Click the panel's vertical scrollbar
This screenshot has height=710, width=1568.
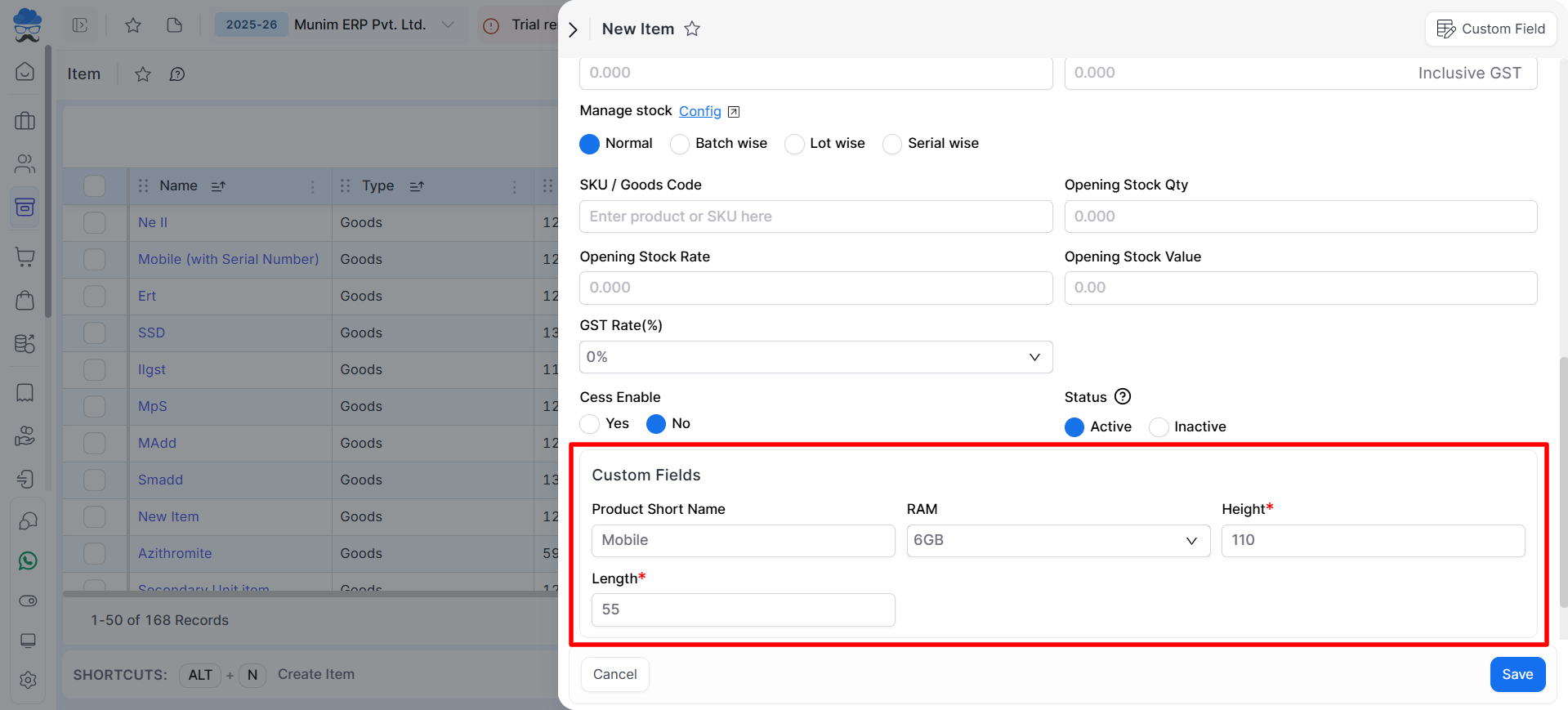[1563, 482]
